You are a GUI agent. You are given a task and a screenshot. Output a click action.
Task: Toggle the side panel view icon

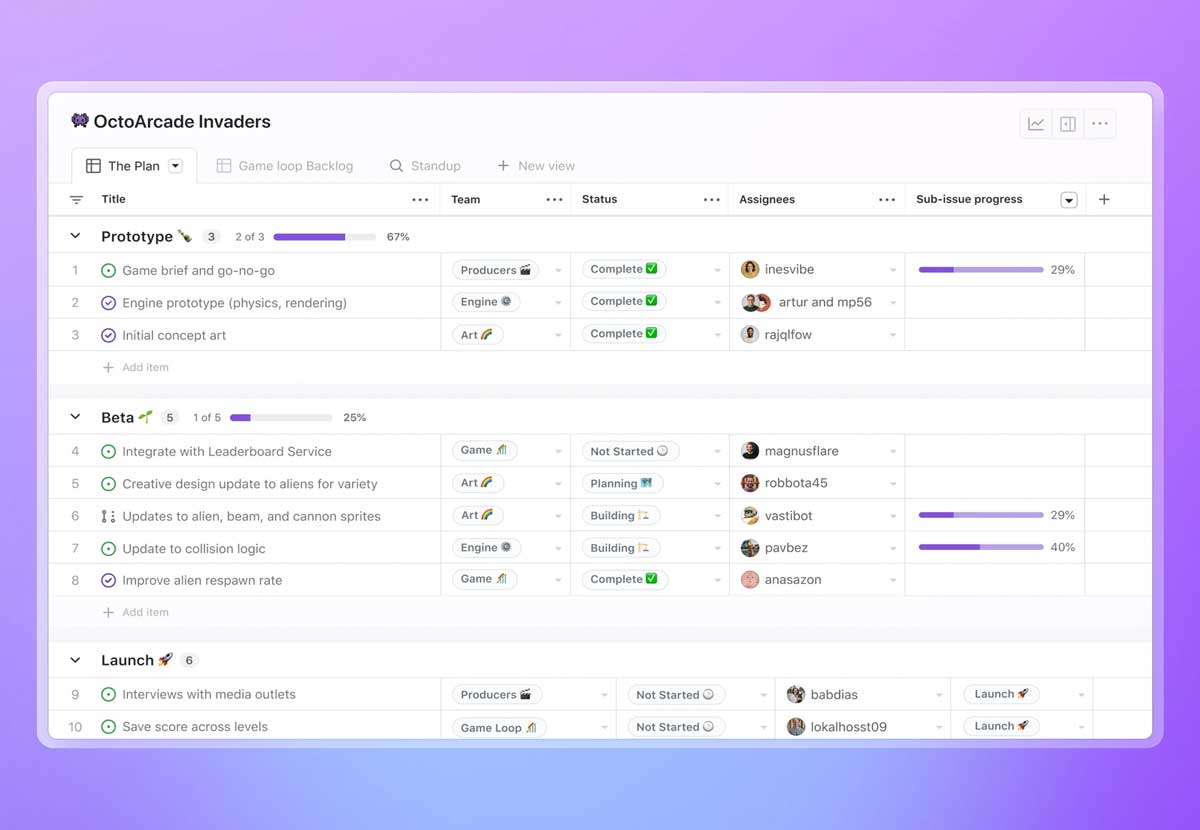pos(1067,123)
